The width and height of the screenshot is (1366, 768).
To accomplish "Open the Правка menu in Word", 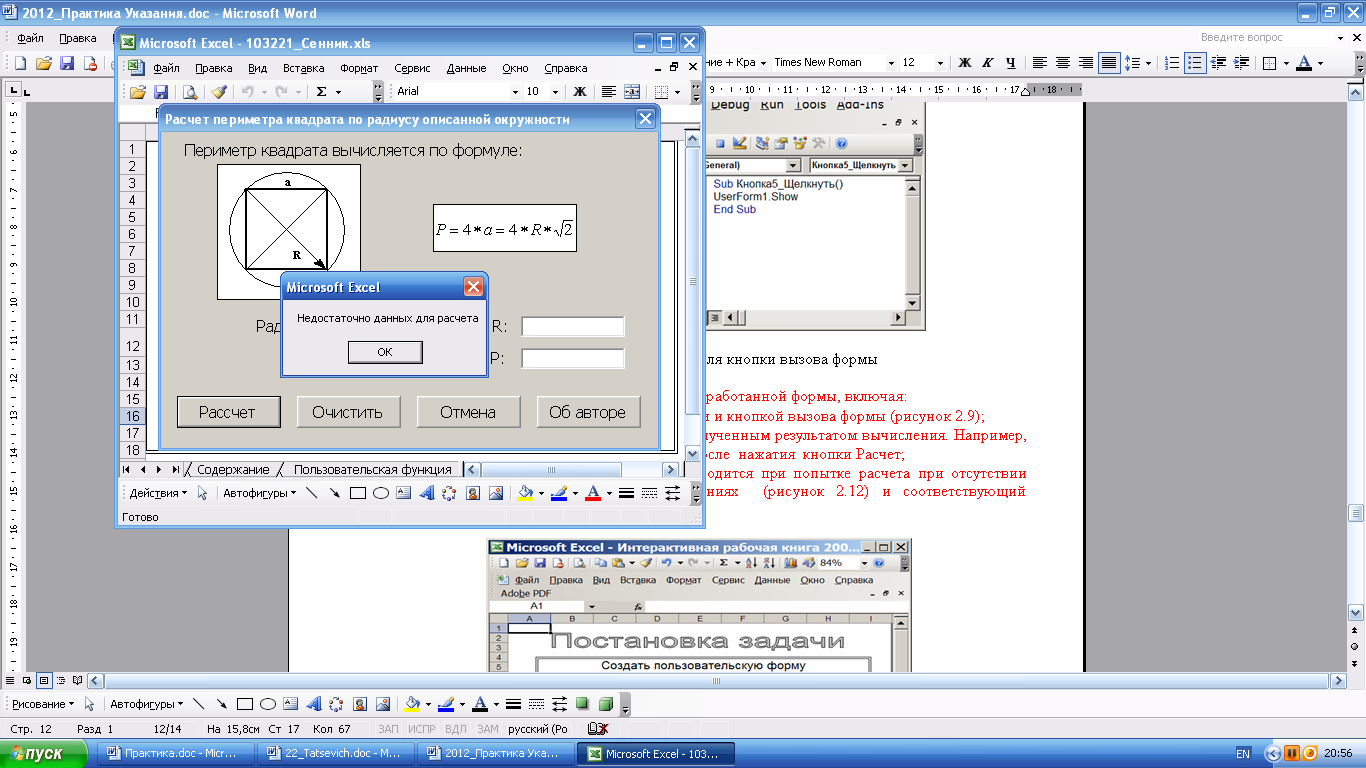I will tap(78, 39).
